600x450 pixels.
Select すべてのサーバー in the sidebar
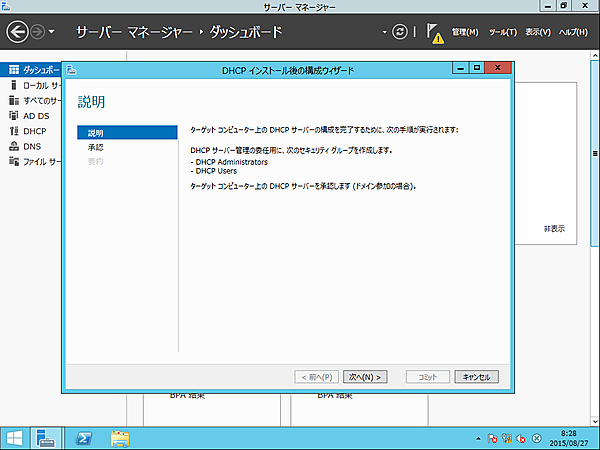[31, 100]
